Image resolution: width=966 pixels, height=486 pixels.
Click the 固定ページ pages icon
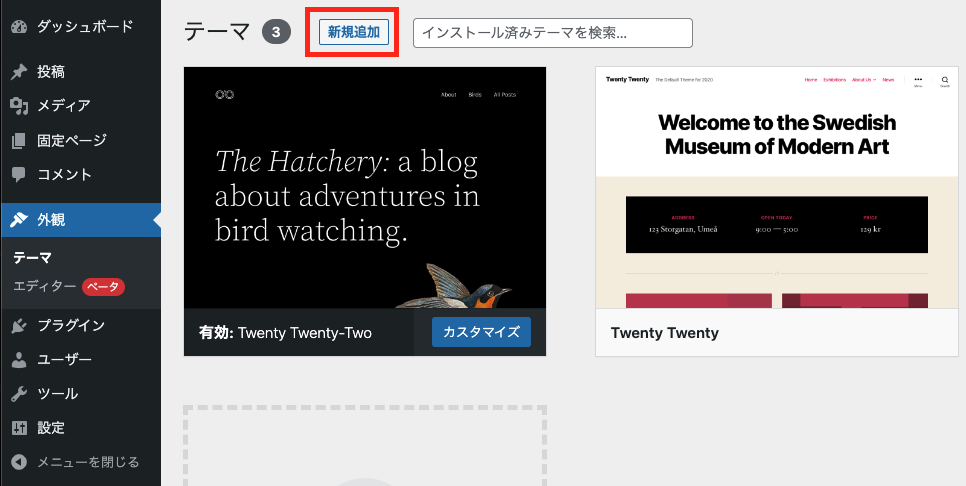point(19,140)
